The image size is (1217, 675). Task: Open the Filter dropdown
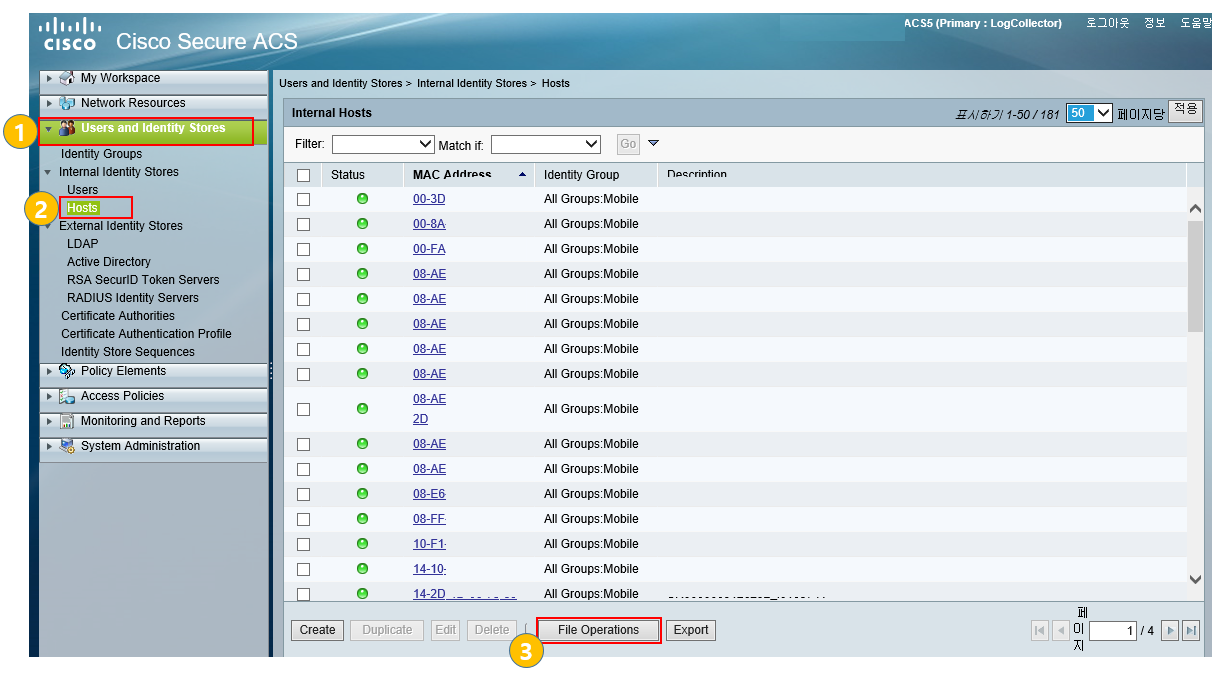coord(383,144)
